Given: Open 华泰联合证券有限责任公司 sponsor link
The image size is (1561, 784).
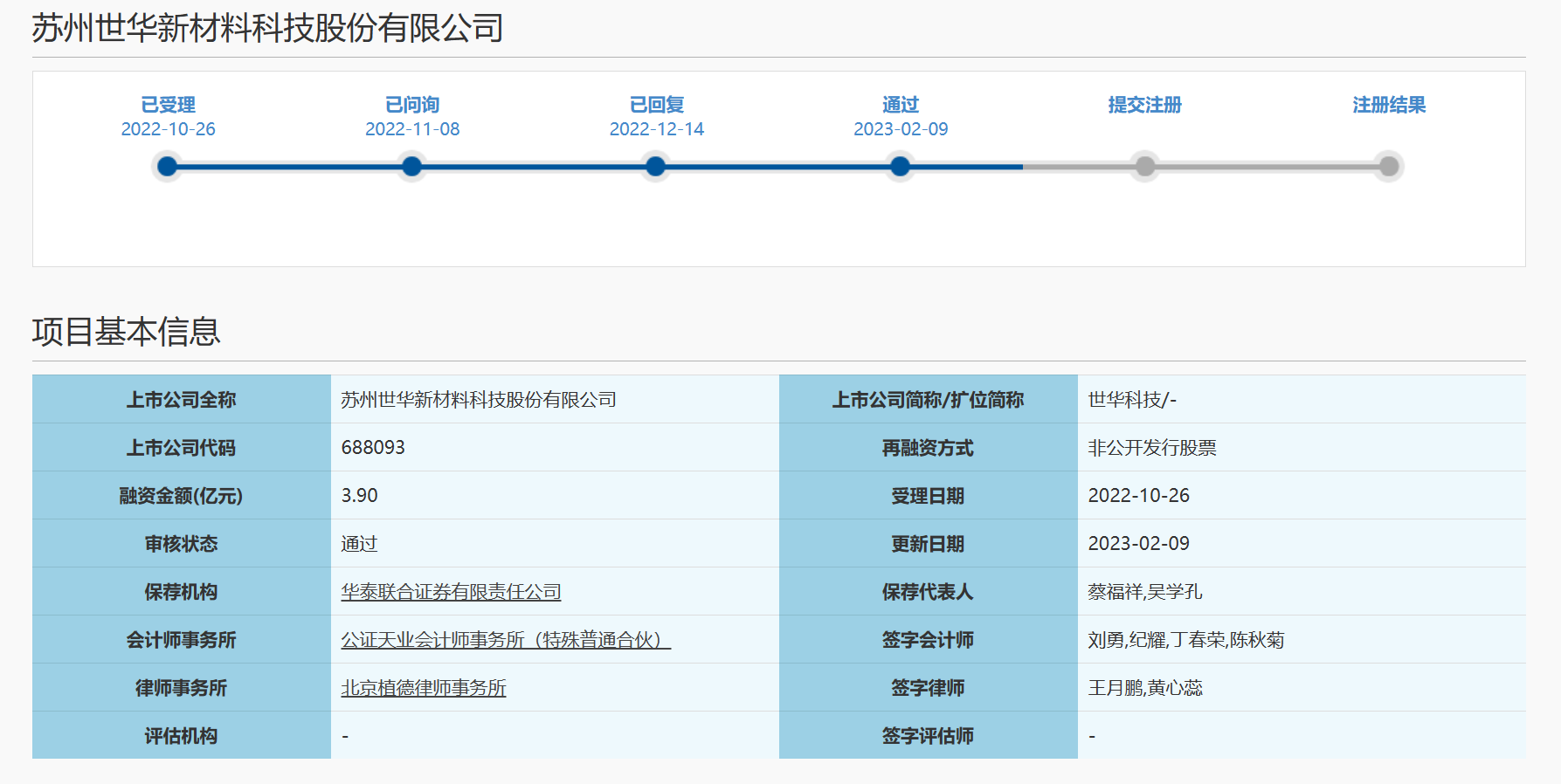Looking at the screenshot, I should 451,592.
